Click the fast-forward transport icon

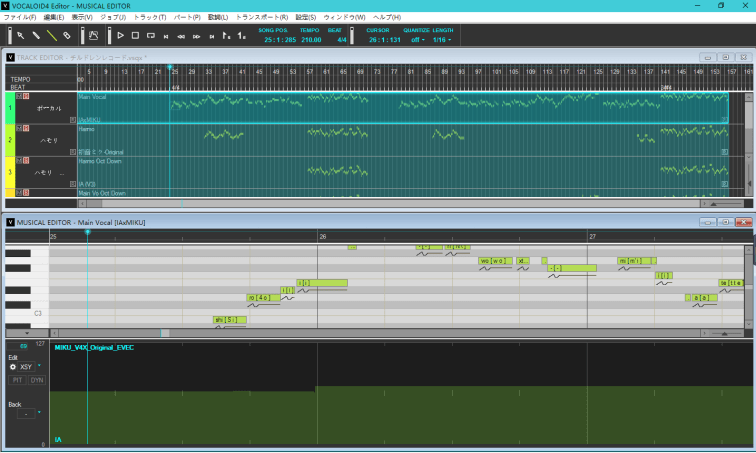point(196,35)
